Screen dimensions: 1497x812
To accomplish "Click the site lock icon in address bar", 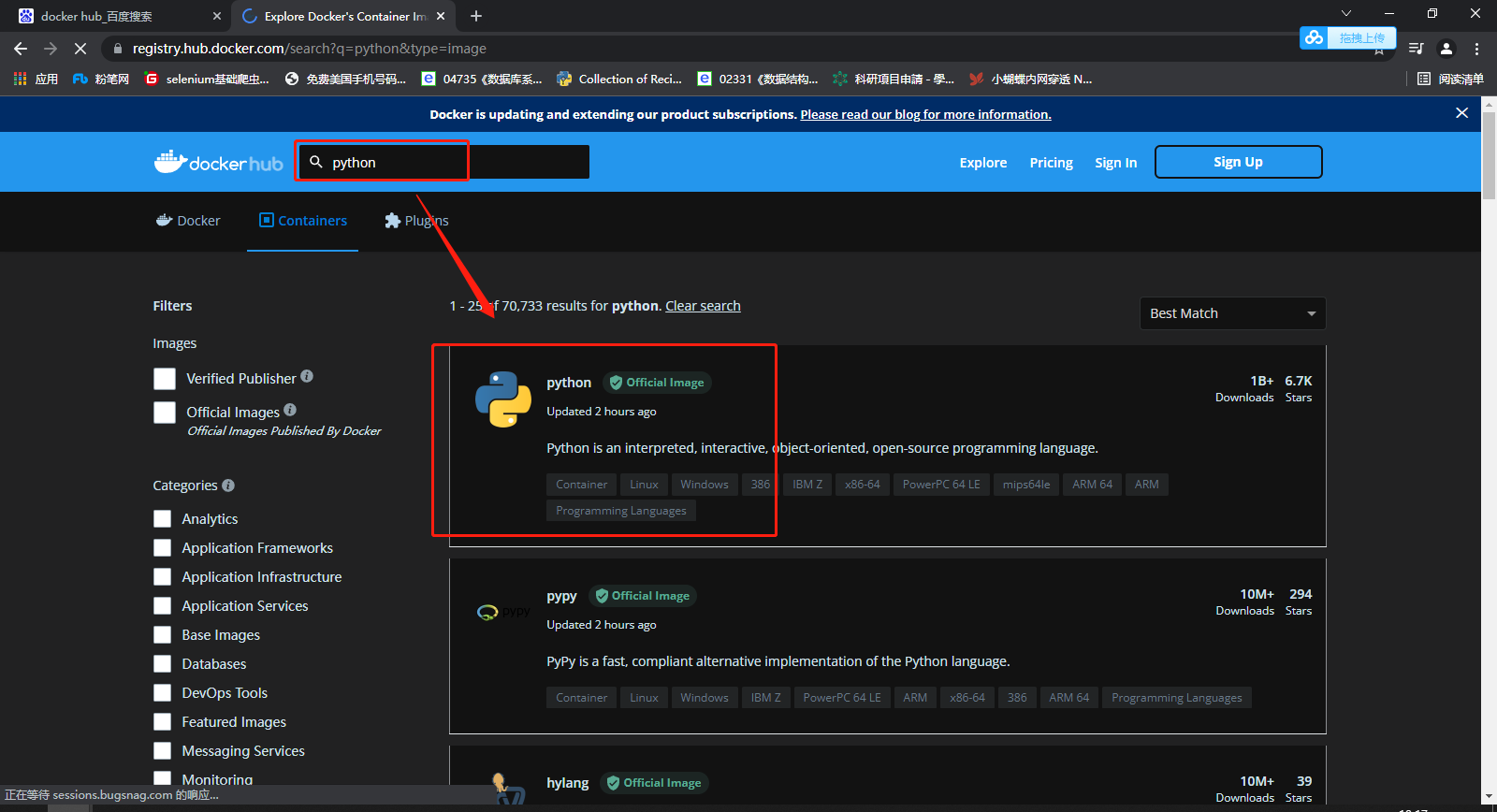I will click(x=116, y=49).
